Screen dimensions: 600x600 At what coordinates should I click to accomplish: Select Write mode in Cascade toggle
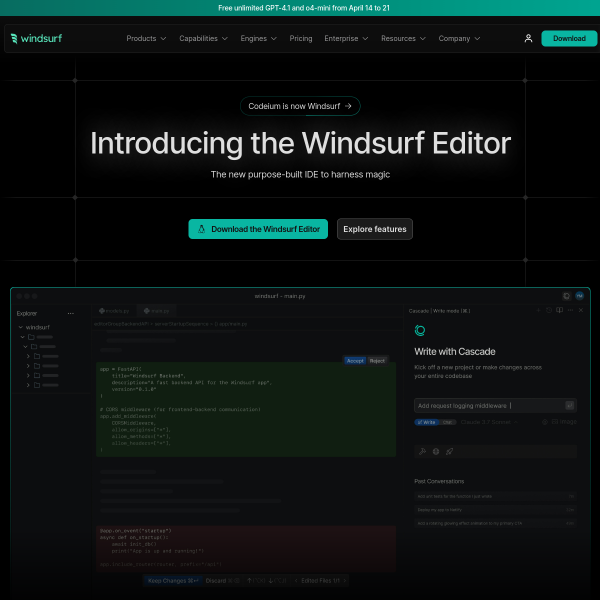426,422
